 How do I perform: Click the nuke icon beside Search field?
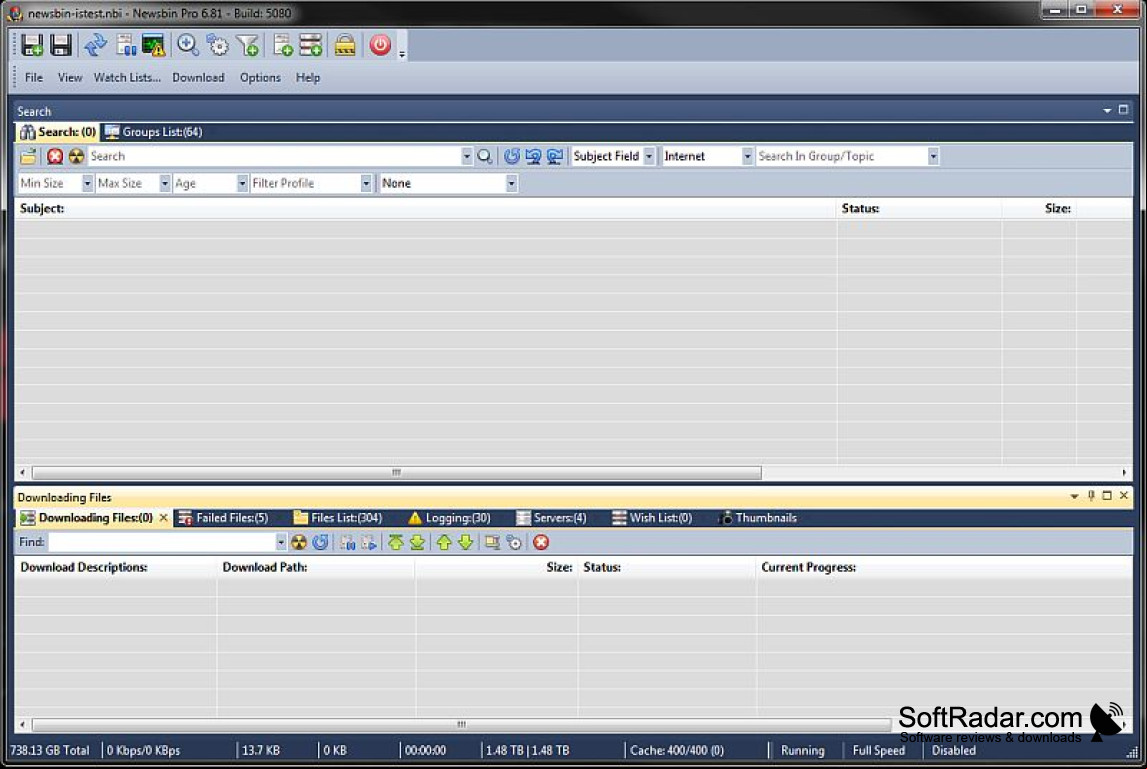pyautogui.click(x=76, y=156)
